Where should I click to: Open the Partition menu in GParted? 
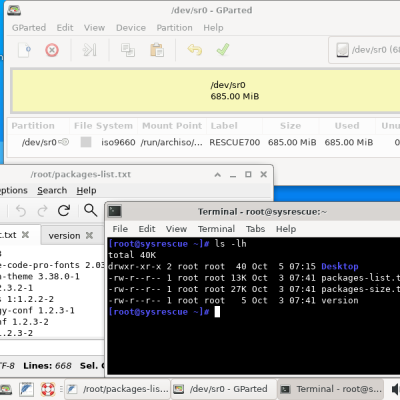(174, 28)
